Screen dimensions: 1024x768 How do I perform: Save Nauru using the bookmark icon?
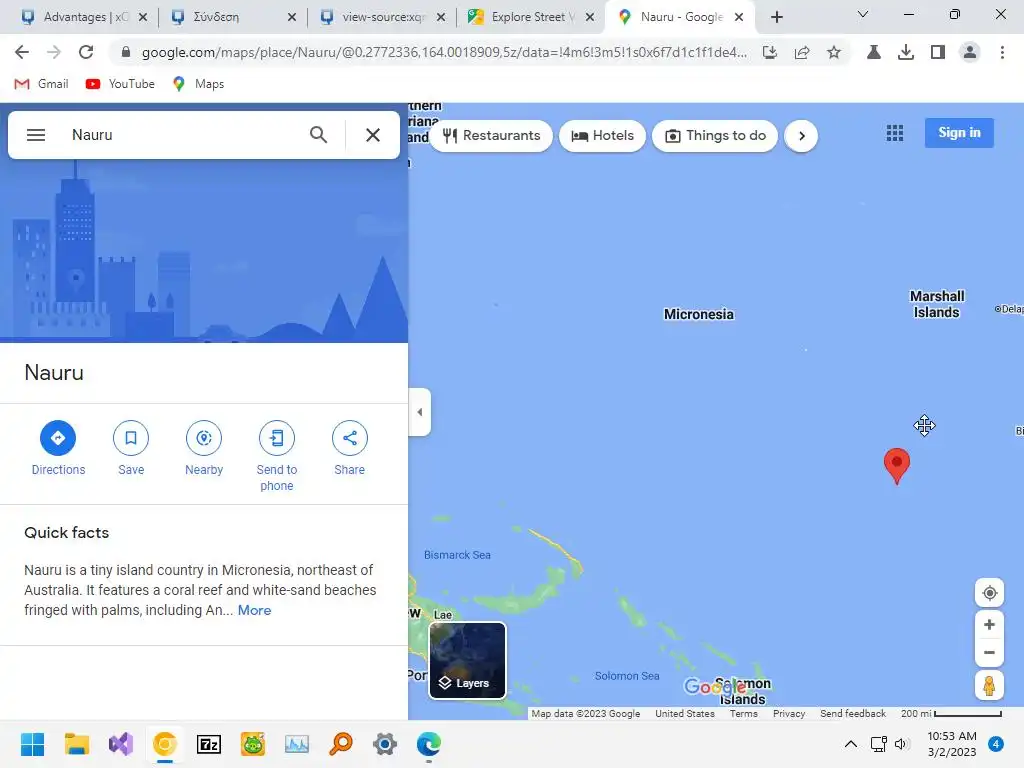click(x=131, y=438)
